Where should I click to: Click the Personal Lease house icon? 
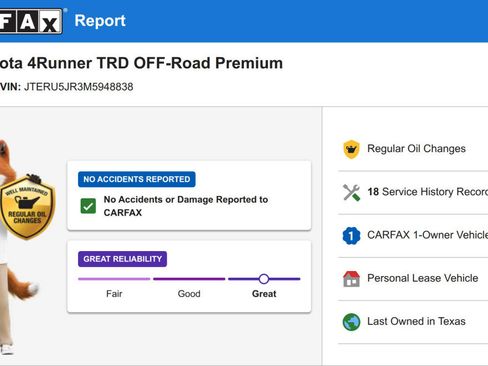pyautogui.click(x=351, y=279)
